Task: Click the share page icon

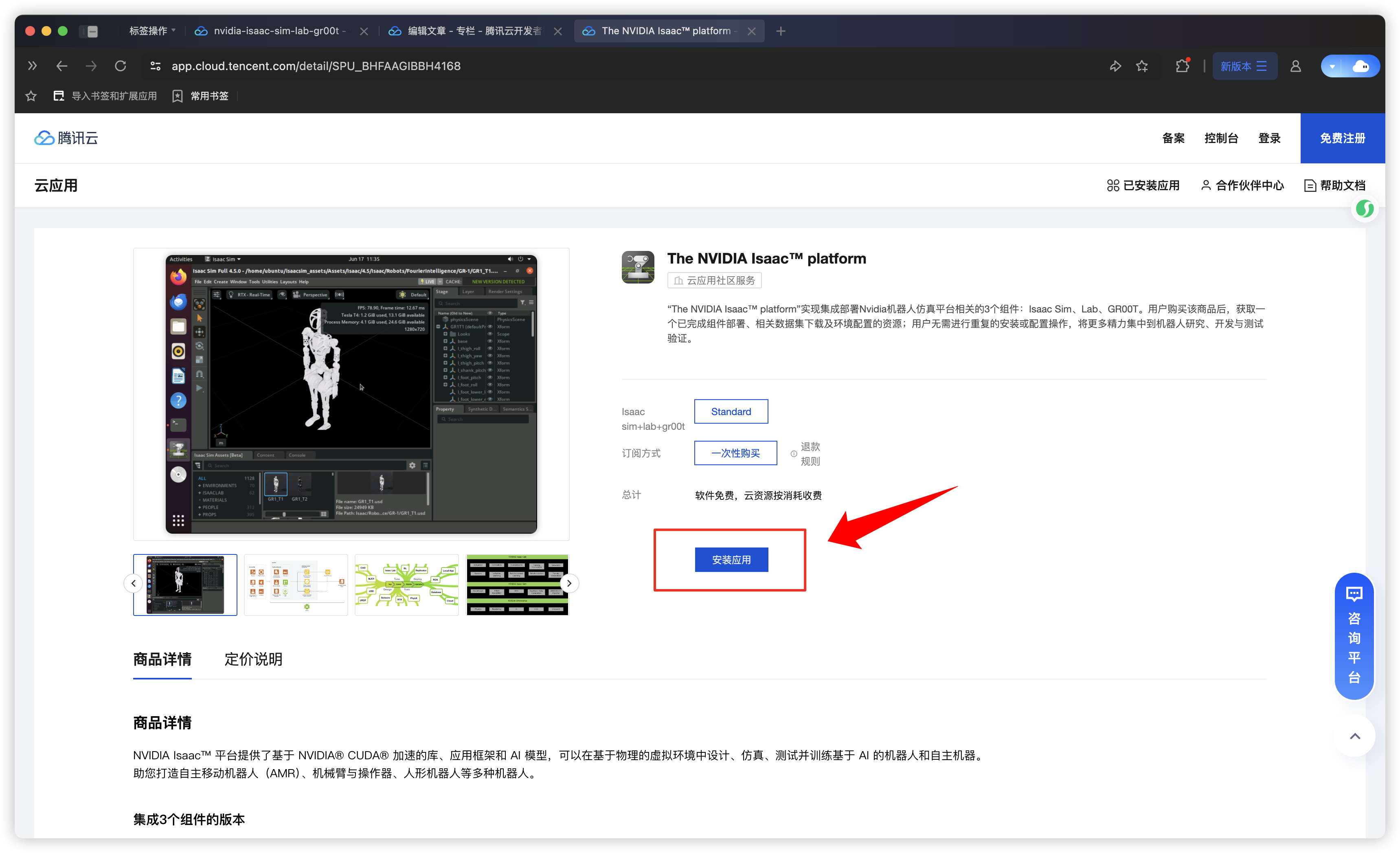Action: (x=1115, y=66)
